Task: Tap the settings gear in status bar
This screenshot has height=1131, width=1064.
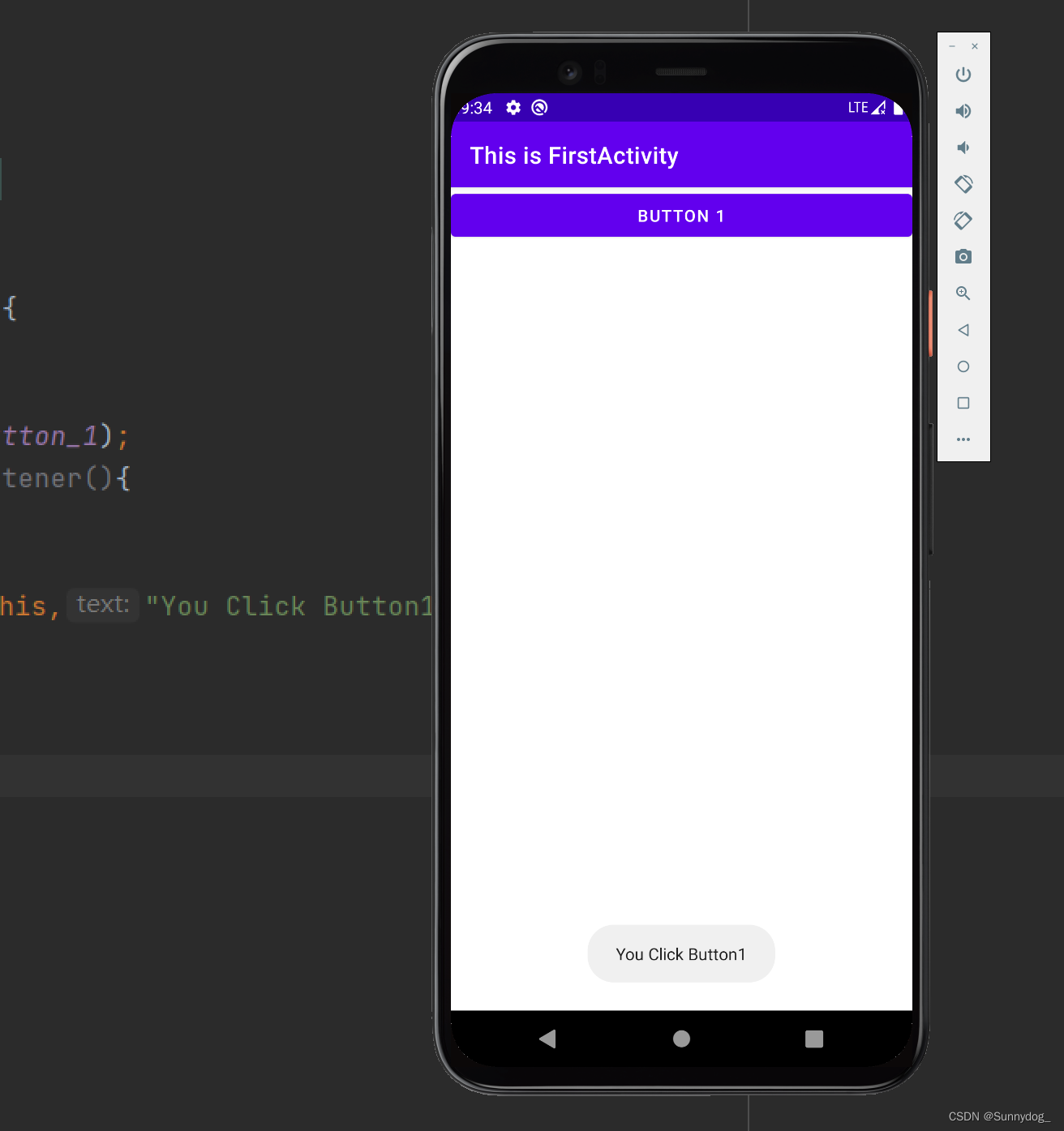Action: pyautogui.click(x=513, y=108)
